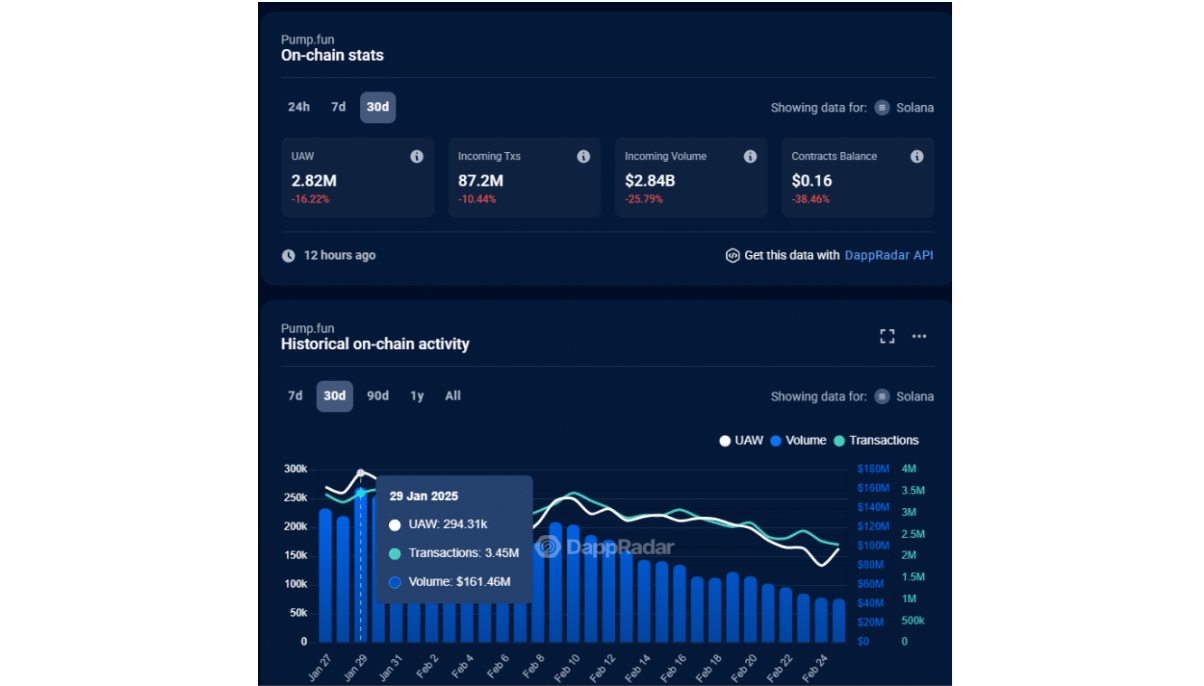The image size is (1204, 686).
Task: Open the DappRadar API link
Action: (x=889, y=255)
